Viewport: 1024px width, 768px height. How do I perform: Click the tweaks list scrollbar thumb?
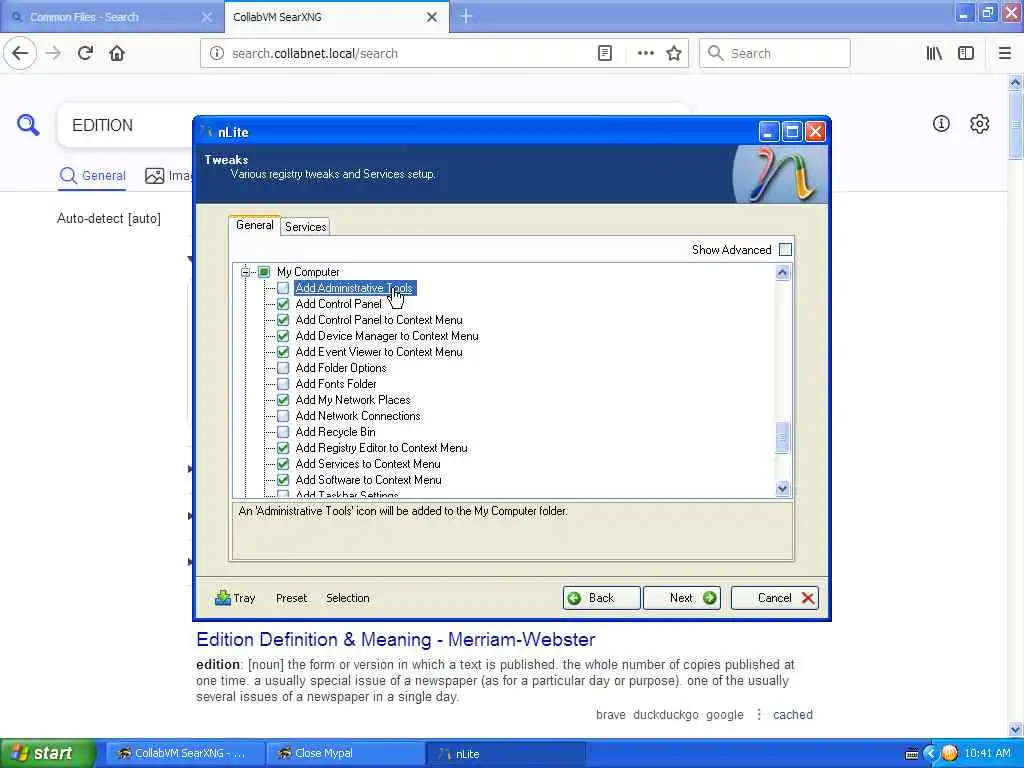pyautogui.click(x=782, y=438)
